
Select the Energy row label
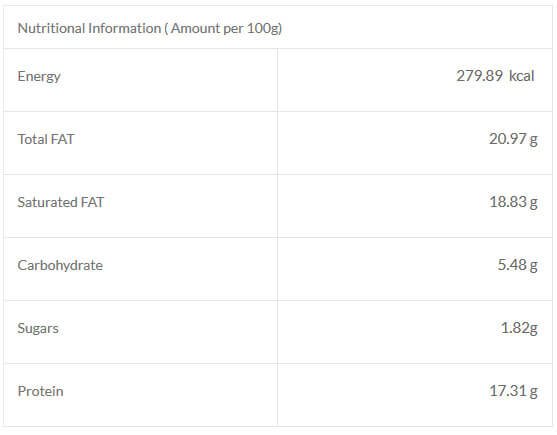pos(39,76)
